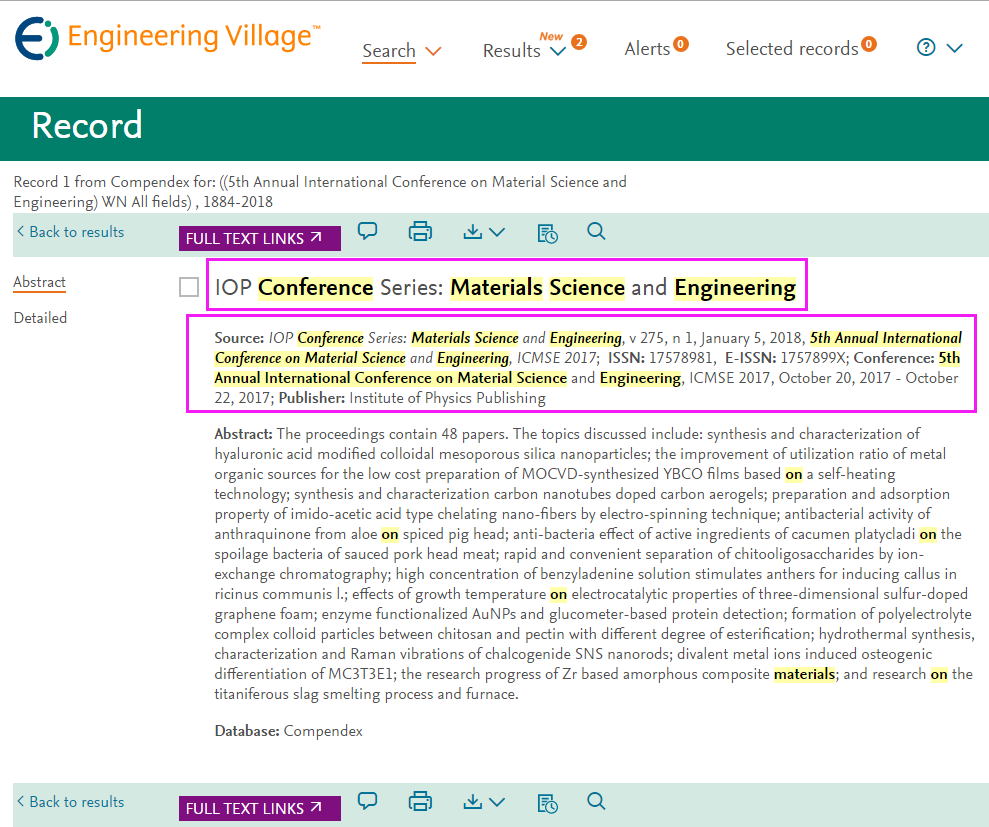
Task: Expand the top download options chevron
Action: pos(497,233)
